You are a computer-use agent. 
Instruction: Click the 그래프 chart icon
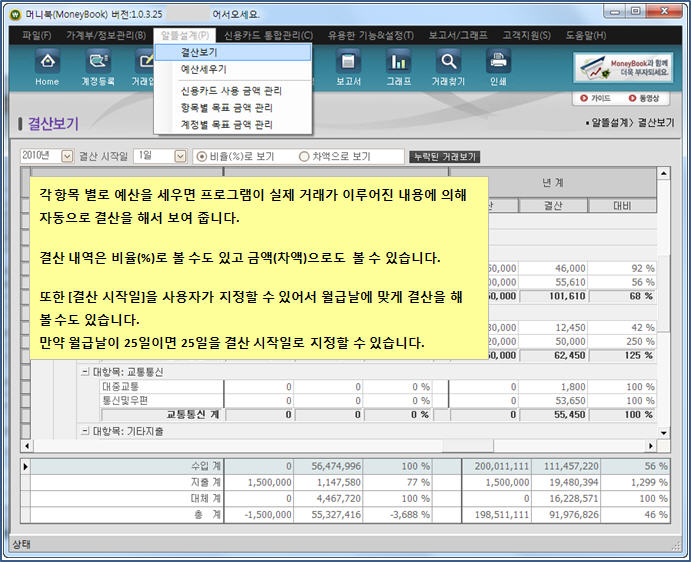point(398,66)
